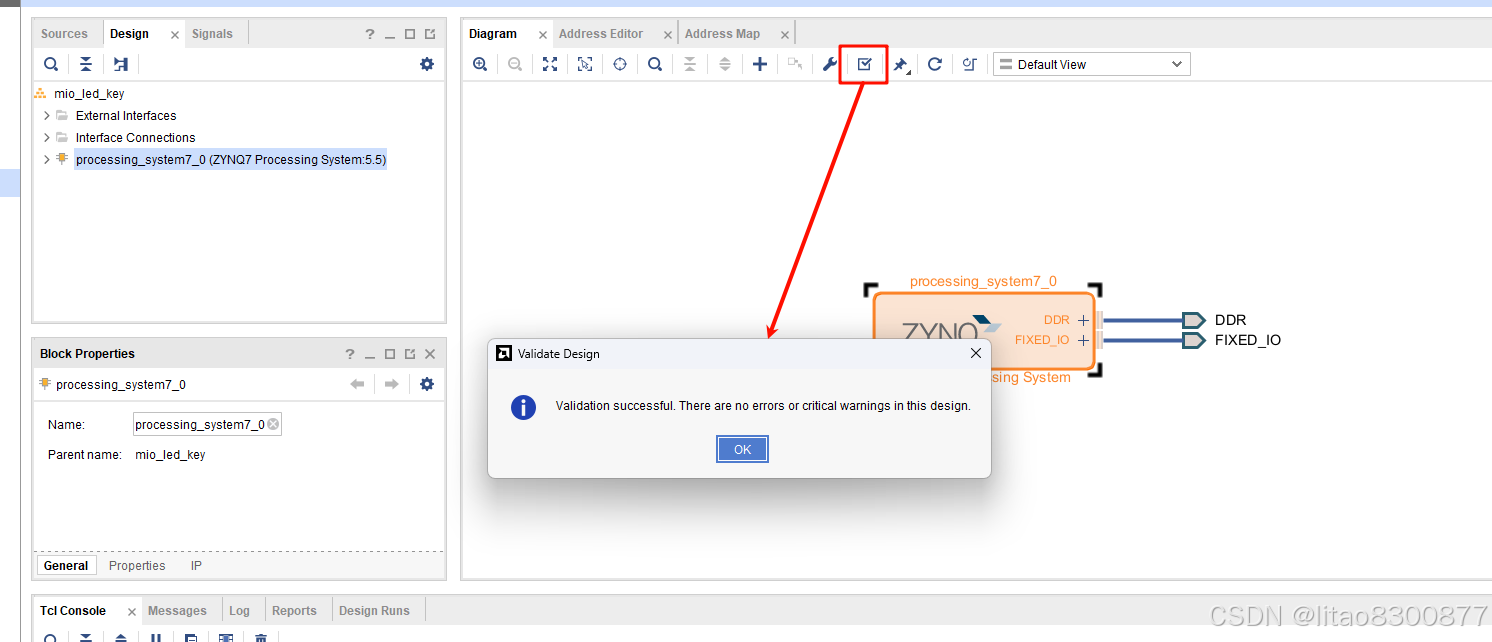
Task: Go to next object in Block Properties
Action: click(x=392, y=384)
